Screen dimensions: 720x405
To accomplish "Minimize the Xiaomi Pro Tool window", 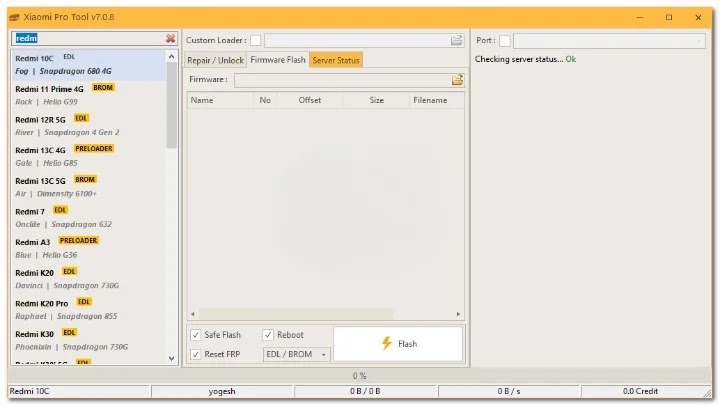I will [x=640, y=17].
